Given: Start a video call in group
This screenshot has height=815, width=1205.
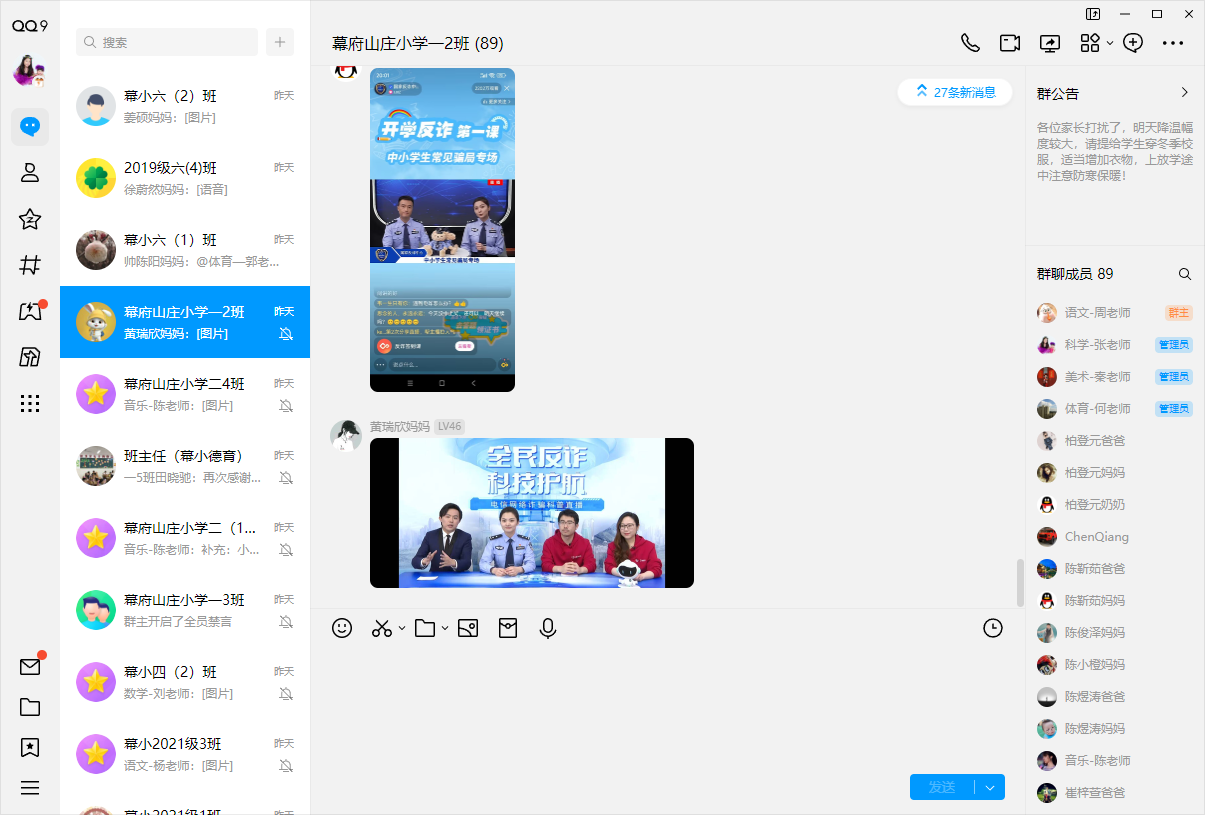Looking at the screenshot, I should (1010, 43).
